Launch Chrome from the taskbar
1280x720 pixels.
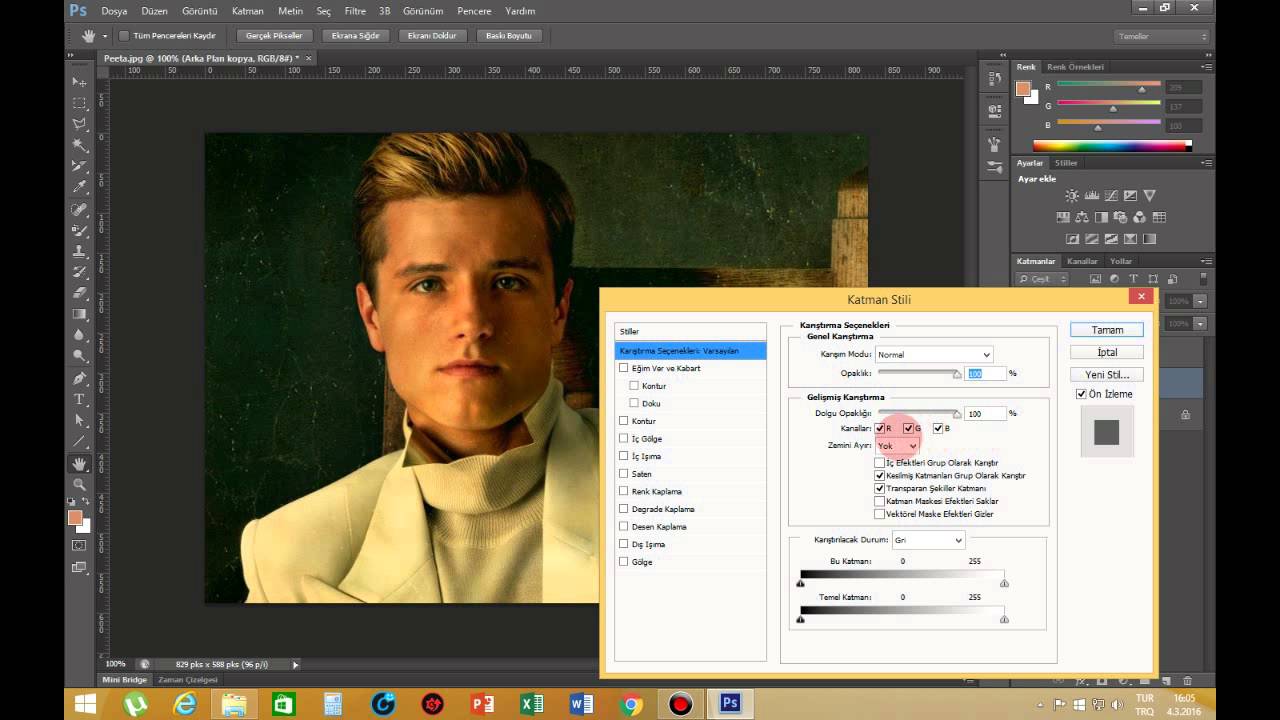click(x=631, y=704)
